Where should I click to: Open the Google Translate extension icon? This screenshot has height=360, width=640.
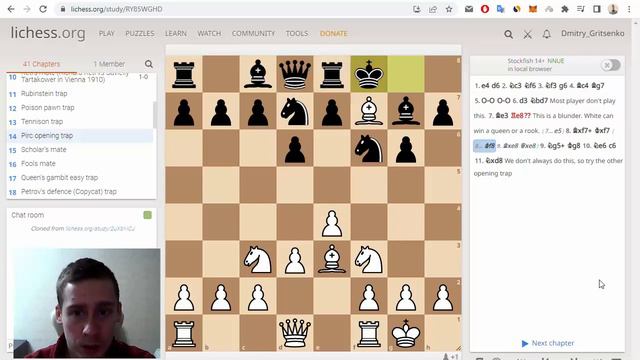coord(500,9)
